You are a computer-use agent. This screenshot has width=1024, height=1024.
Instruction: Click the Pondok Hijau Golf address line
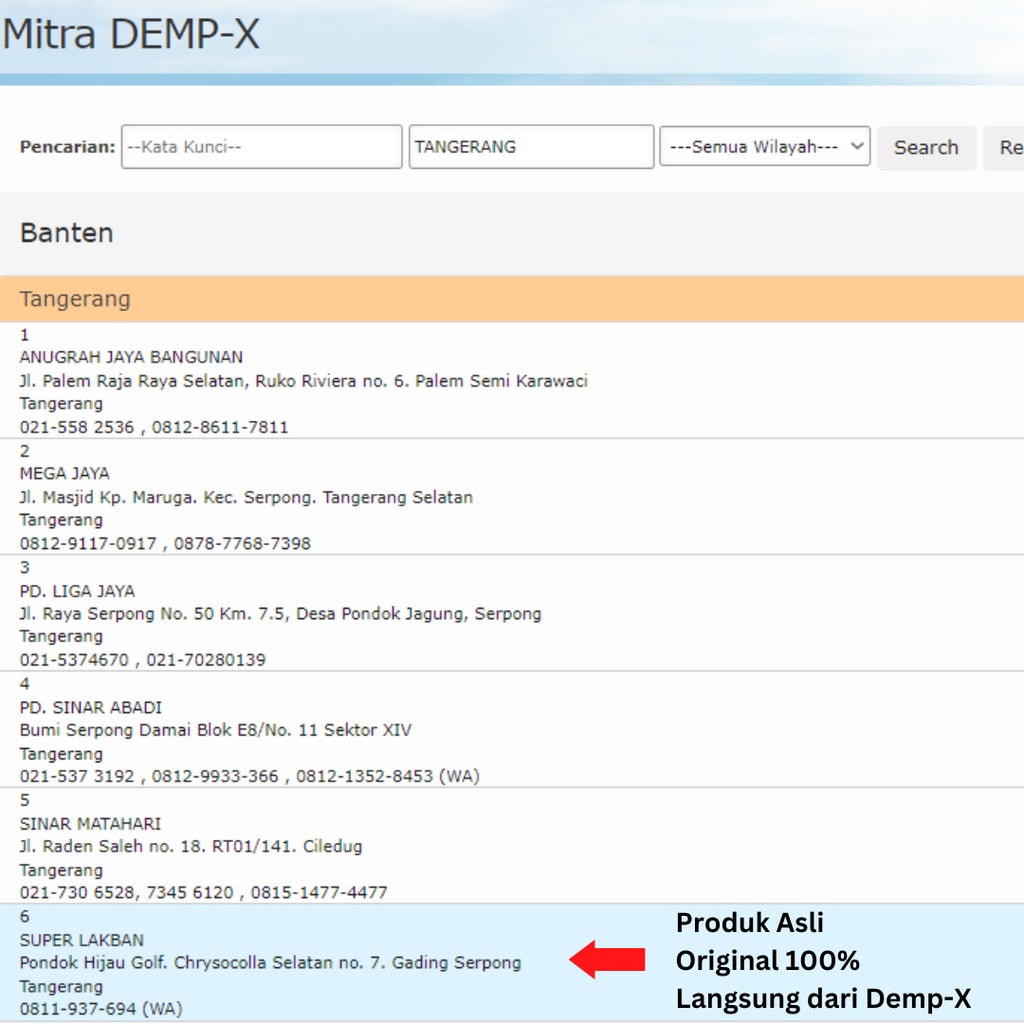click(x=270, y=963)
